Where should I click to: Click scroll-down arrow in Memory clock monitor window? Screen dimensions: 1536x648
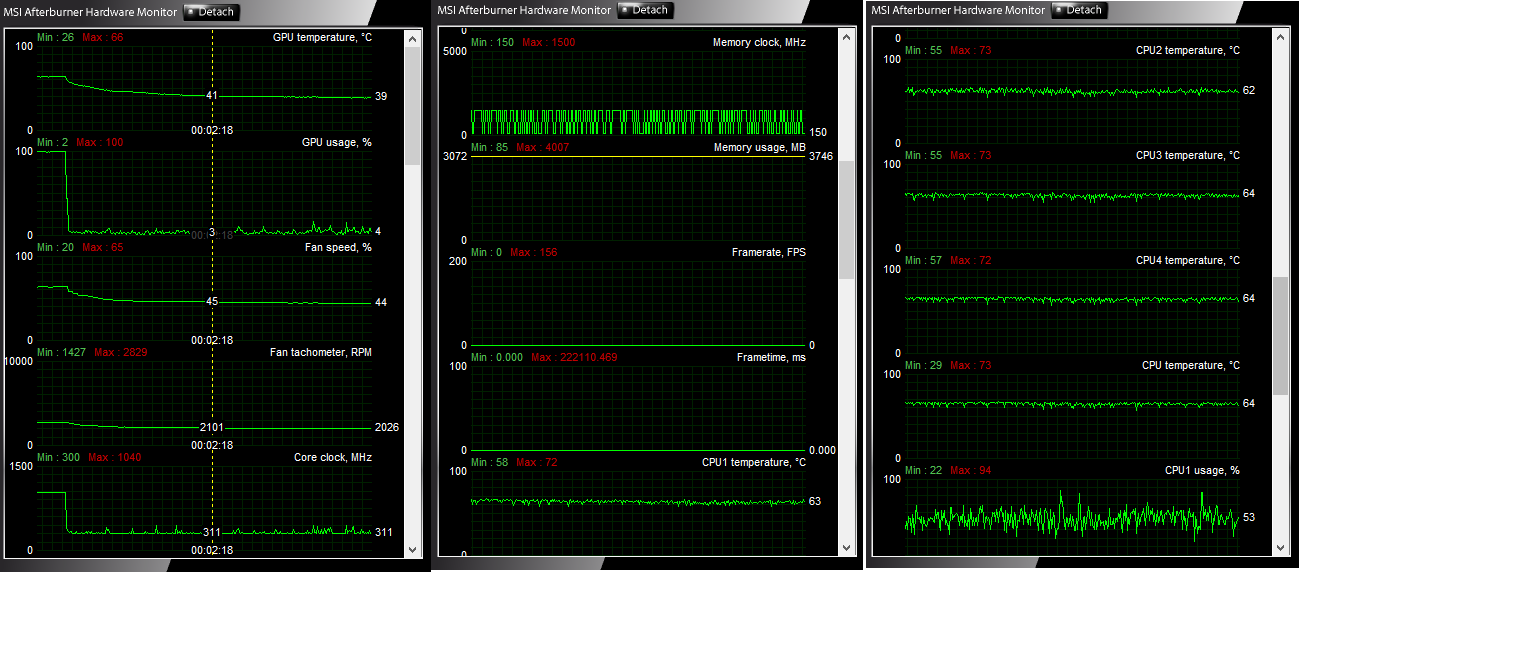[x=847, y=547]
